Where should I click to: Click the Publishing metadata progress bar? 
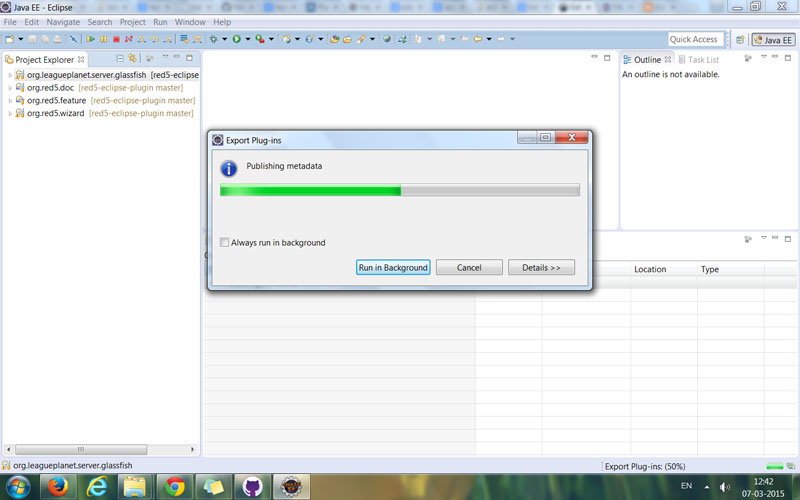399,190
